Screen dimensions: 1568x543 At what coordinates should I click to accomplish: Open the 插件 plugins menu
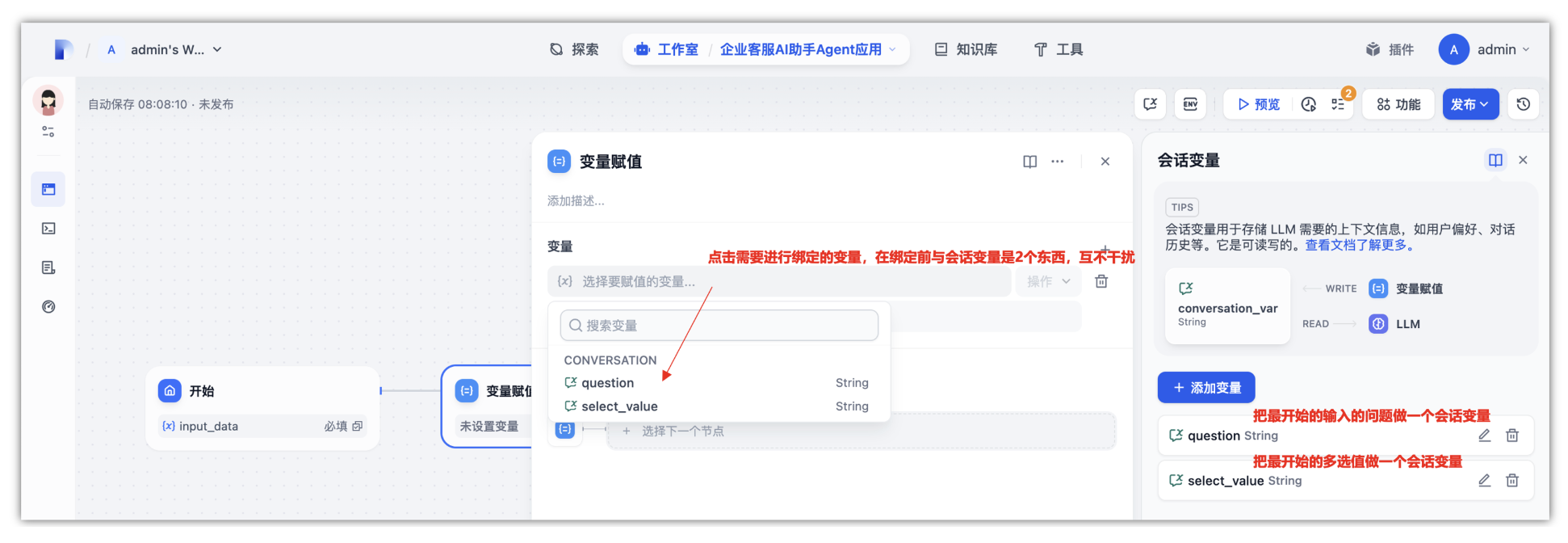[1390, 49]
